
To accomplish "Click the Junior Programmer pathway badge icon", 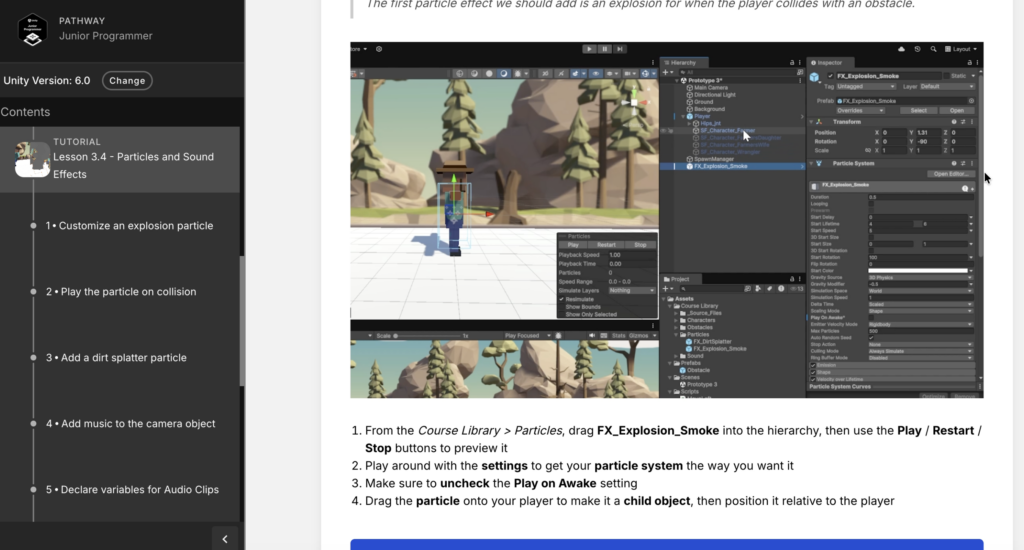I will click(33, 28).
